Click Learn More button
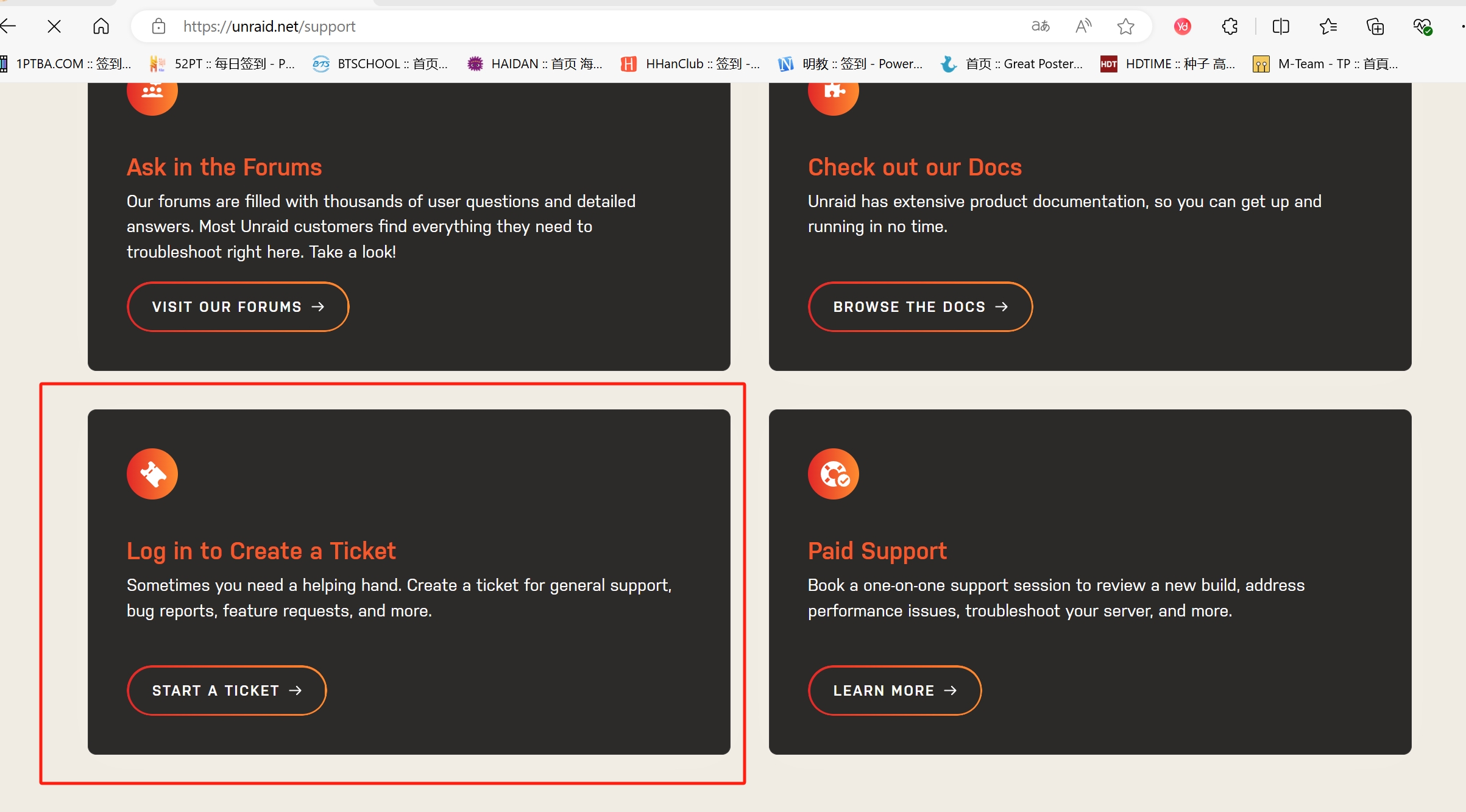Image resolution: width=1466 pixels, height=812 pixels. (895, 691)
